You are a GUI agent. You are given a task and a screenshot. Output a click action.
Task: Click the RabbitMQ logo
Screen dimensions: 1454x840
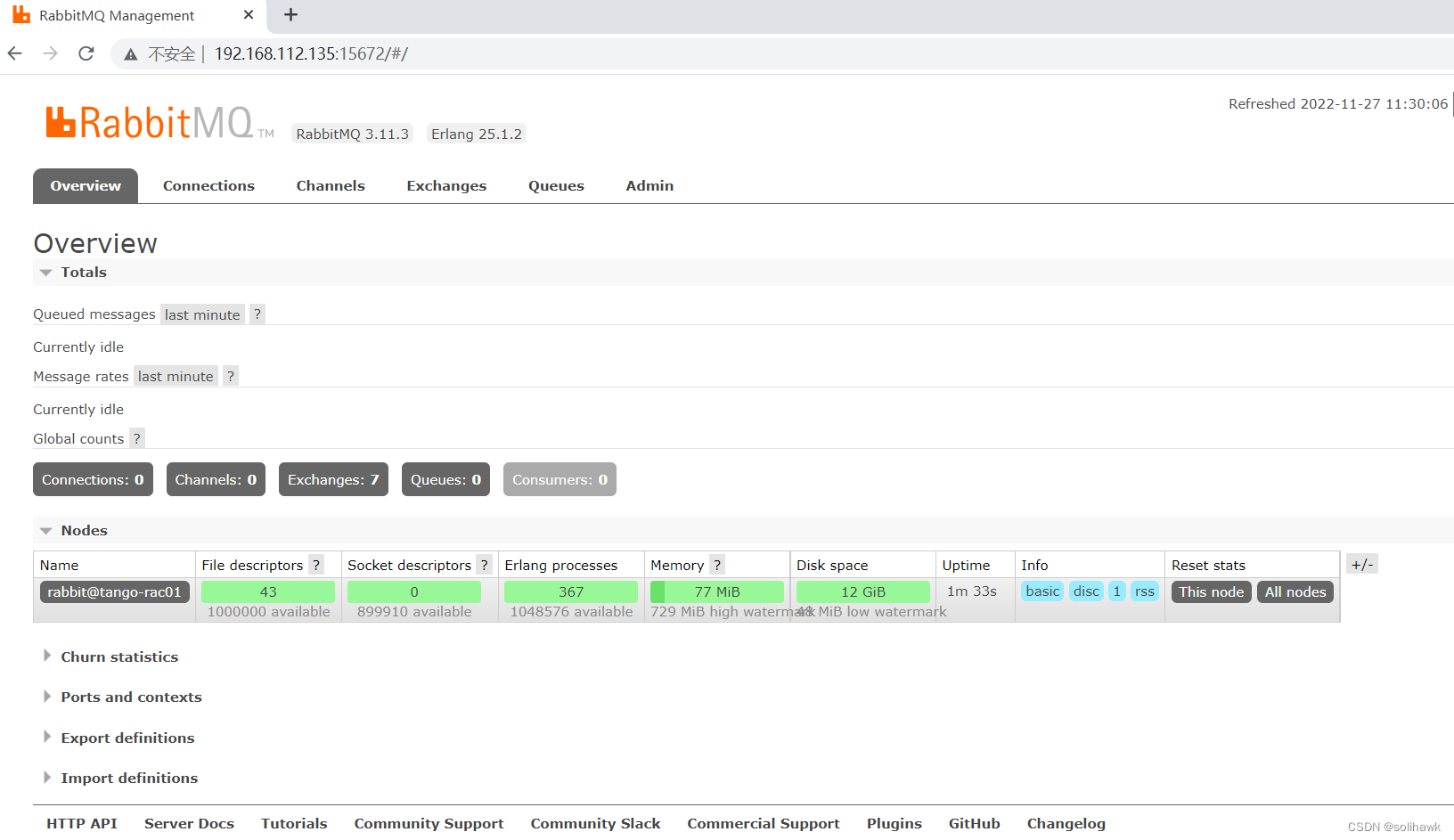[159, 123]
